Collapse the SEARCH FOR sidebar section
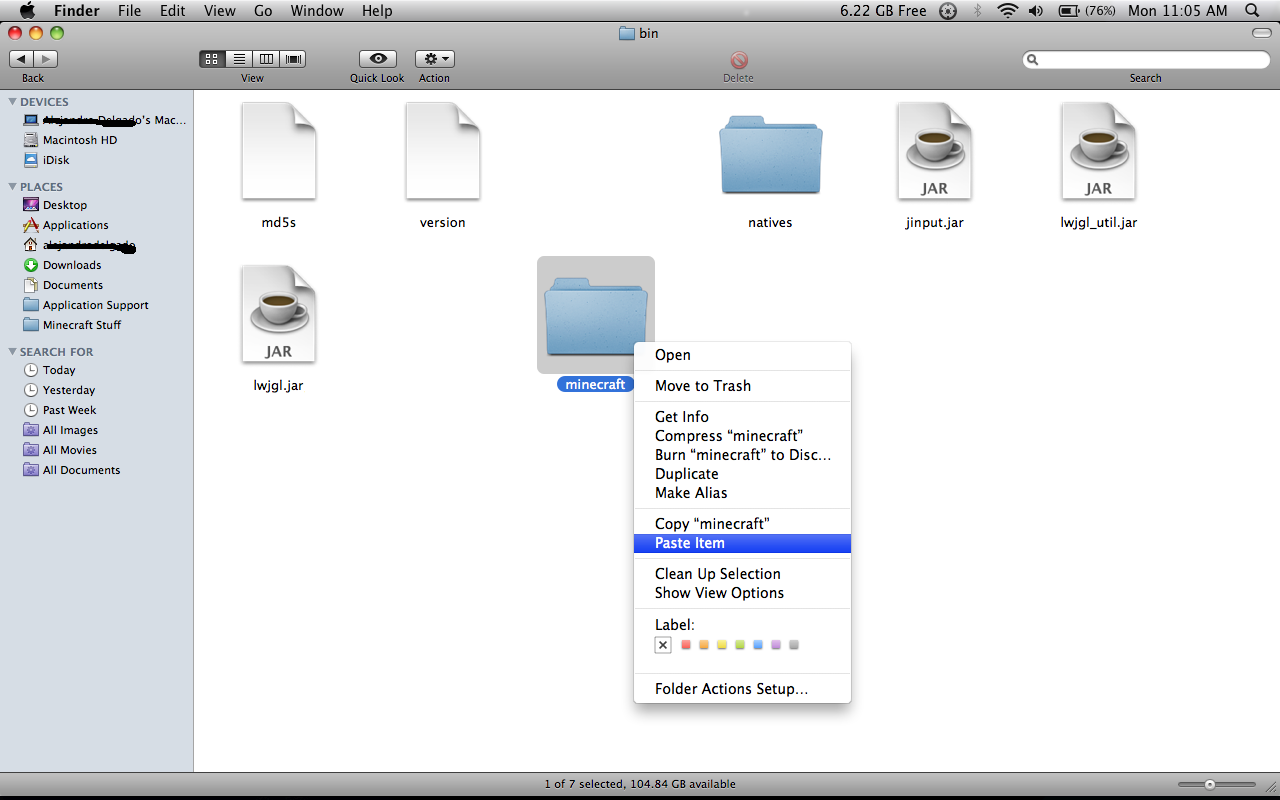 coord(12,352)
